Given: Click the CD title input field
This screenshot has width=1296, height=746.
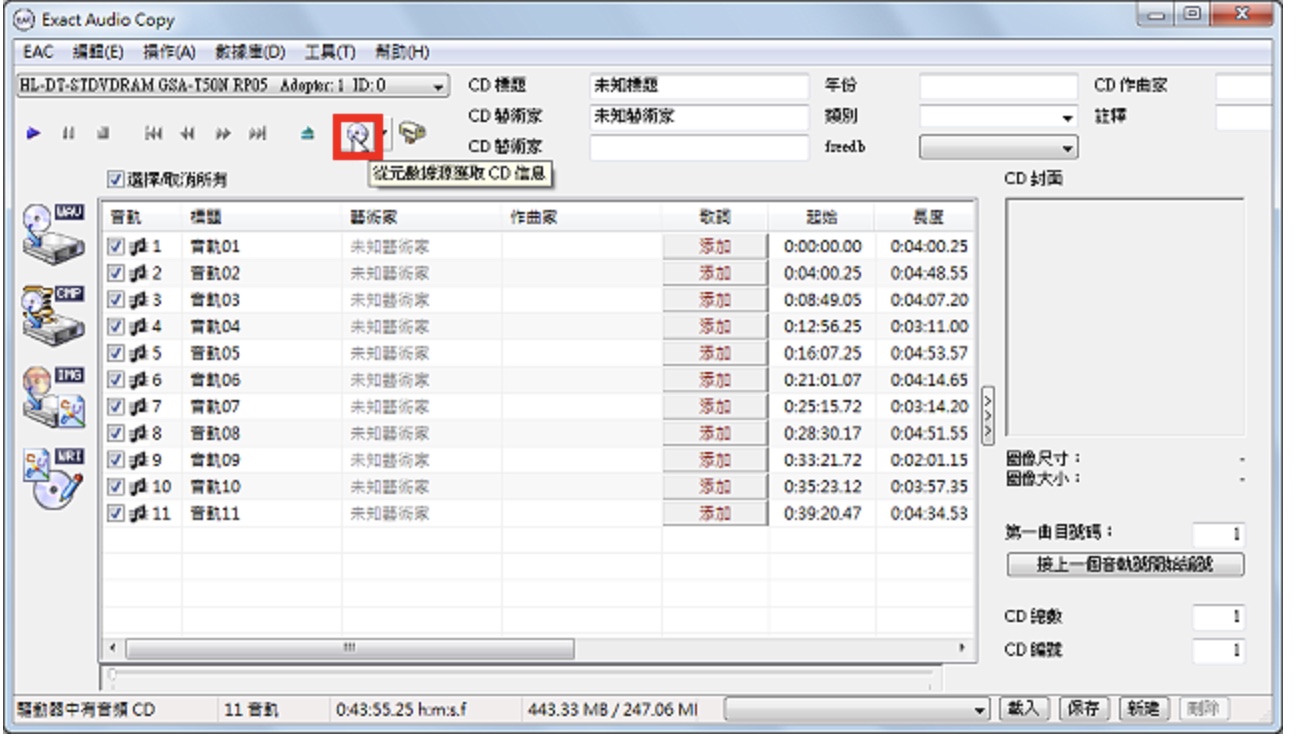Looking at the screenshot, I should pos(698,86).
